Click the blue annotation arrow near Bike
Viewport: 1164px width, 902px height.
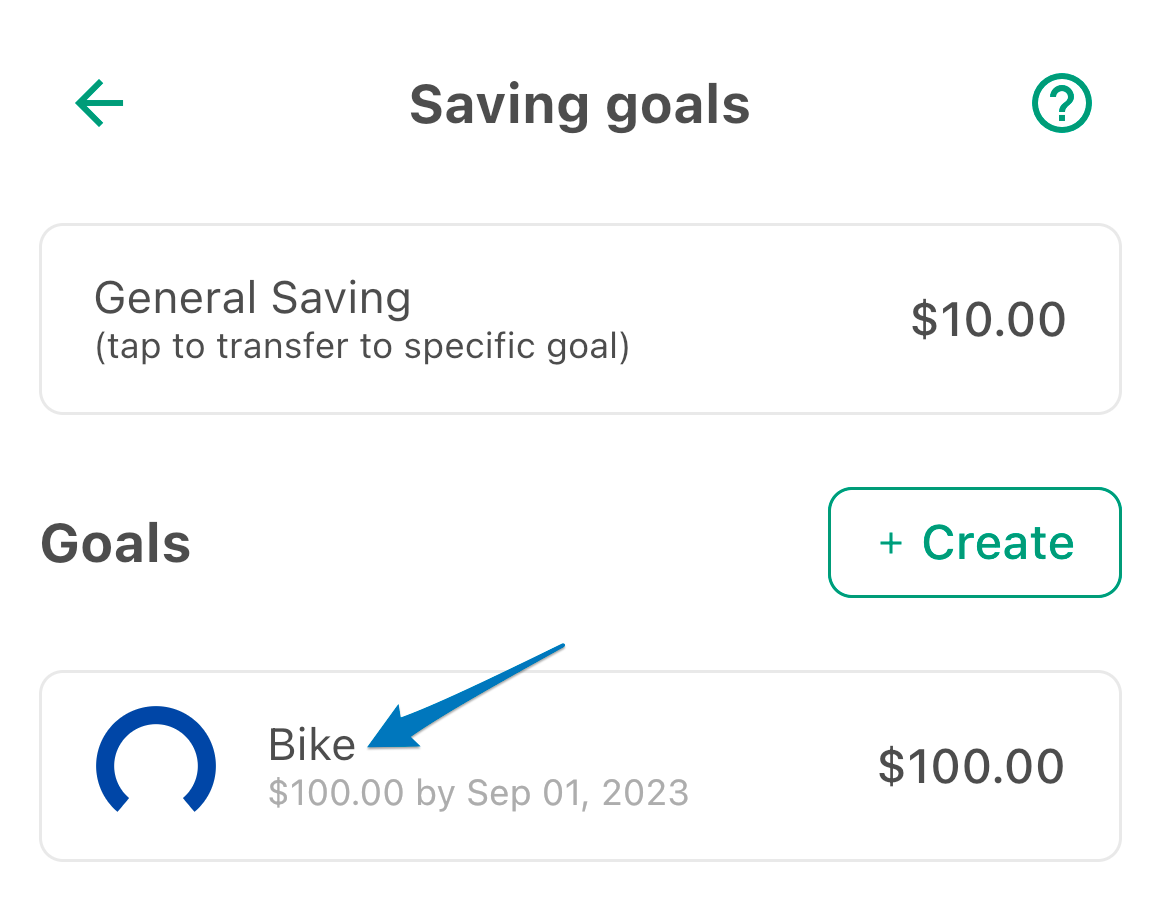point(466,696)
